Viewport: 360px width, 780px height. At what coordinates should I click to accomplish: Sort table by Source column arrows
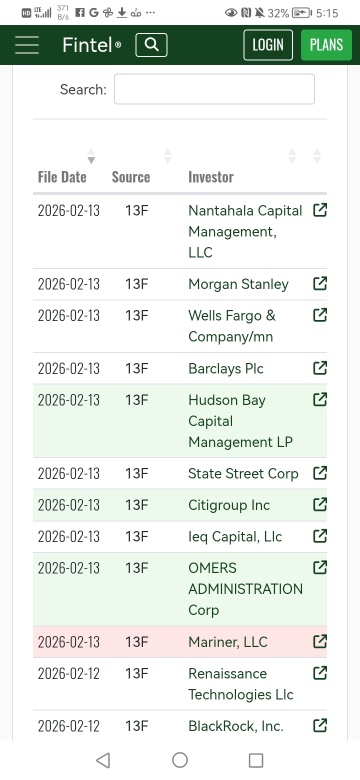tap(168, 156)
